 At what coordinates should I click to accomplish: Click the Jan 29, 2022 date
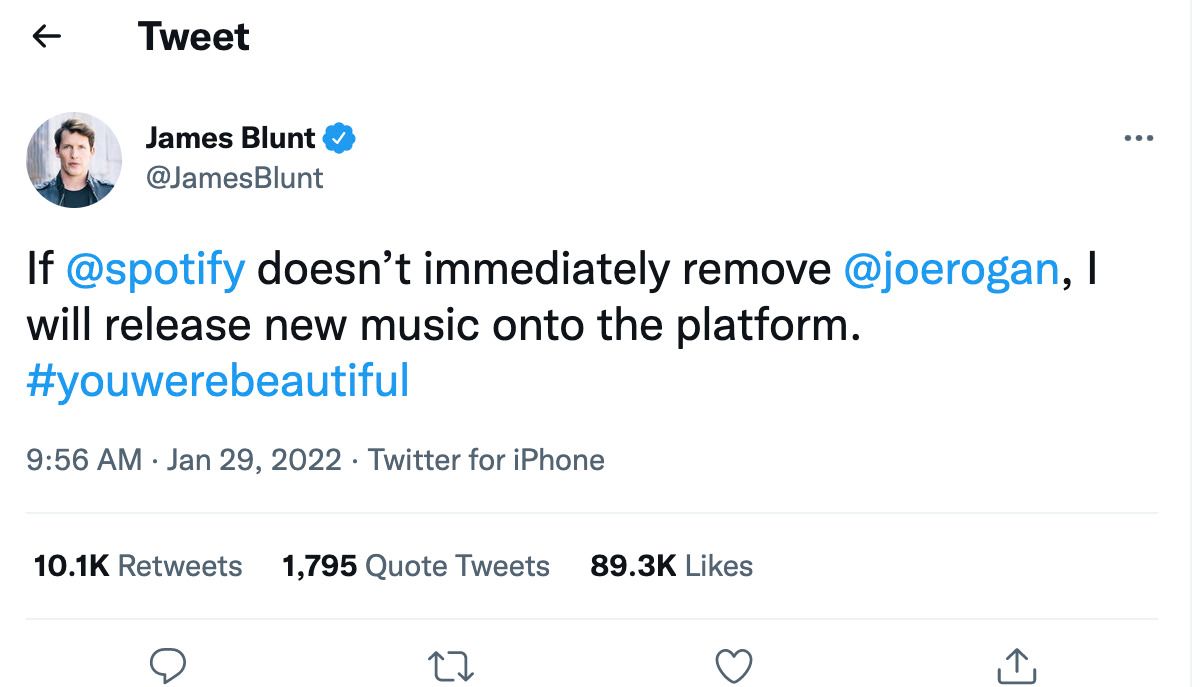click(x=253, y=460)
